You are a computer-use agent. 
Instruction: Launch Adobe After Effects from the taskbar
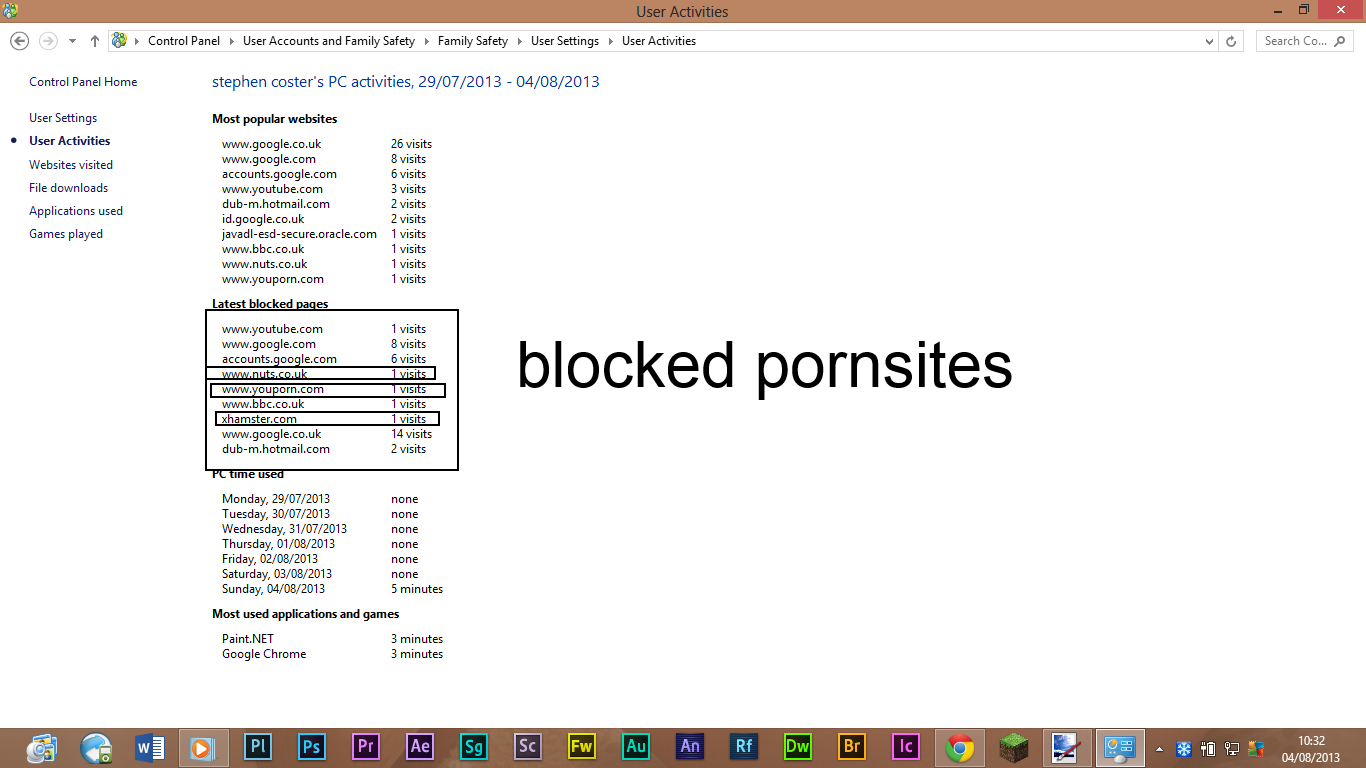point(420,746)
